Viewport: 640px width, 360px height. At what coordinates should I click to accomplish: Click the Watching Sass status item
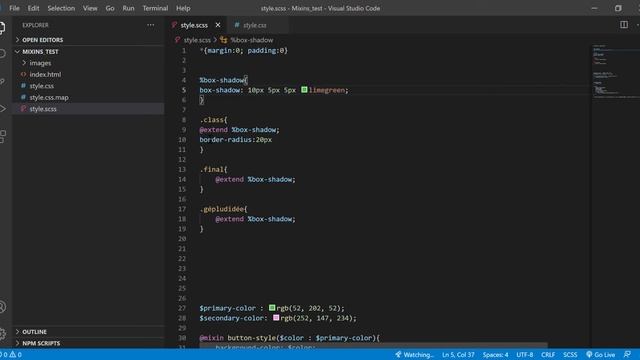[x=414, y=355]
